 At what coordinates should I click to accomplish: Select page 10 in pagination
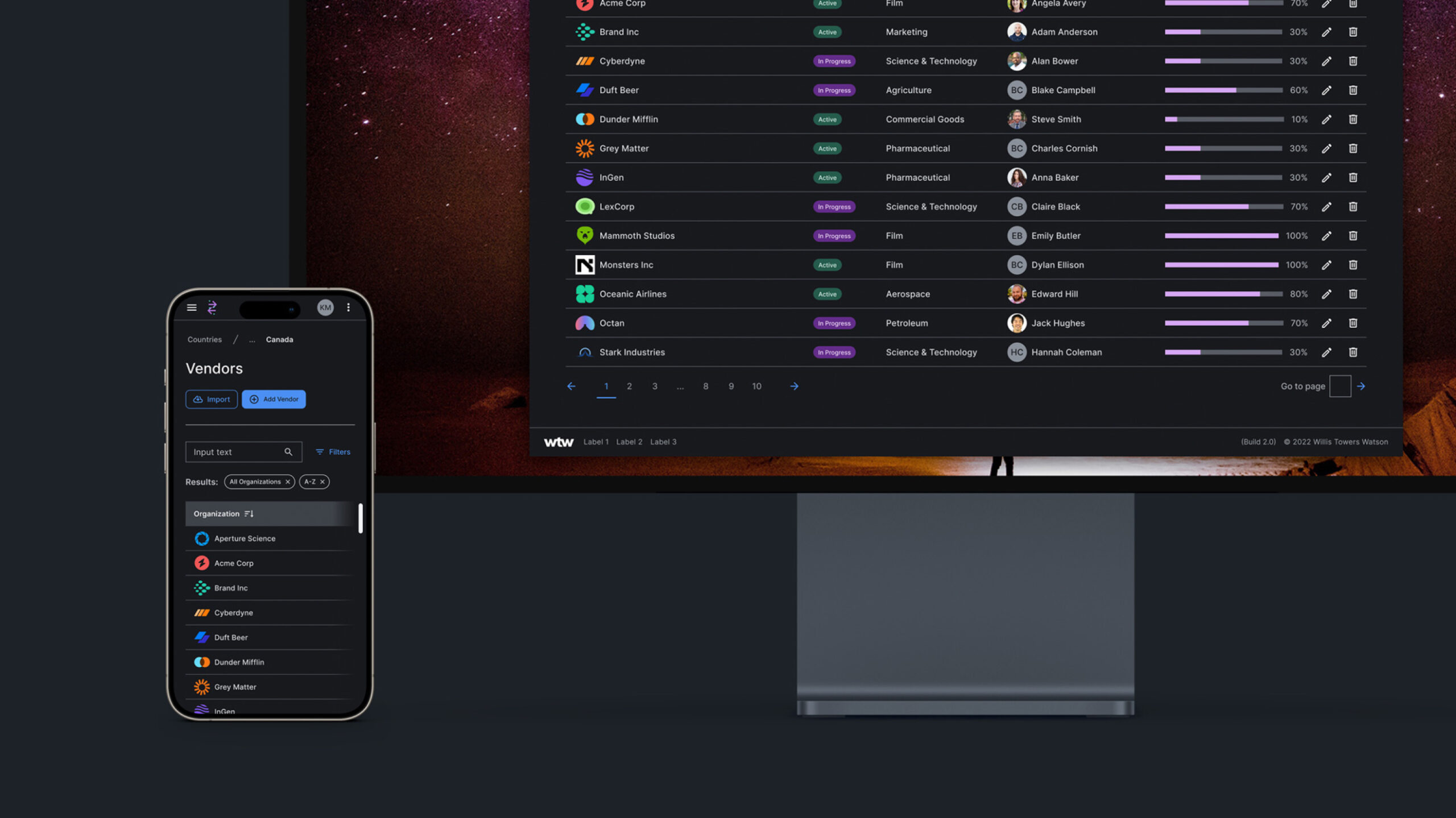point(757,386)
